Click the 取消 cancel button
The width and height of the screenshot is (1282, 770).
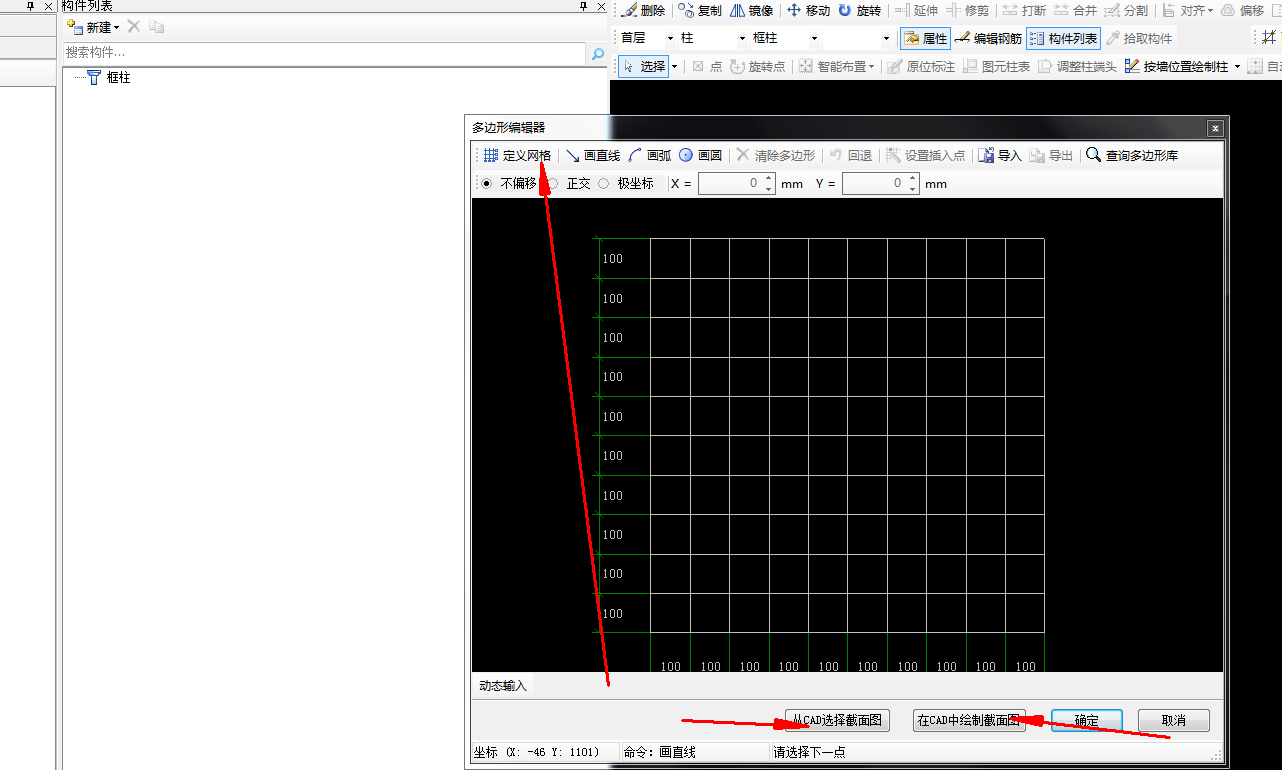pos(1174,721)
